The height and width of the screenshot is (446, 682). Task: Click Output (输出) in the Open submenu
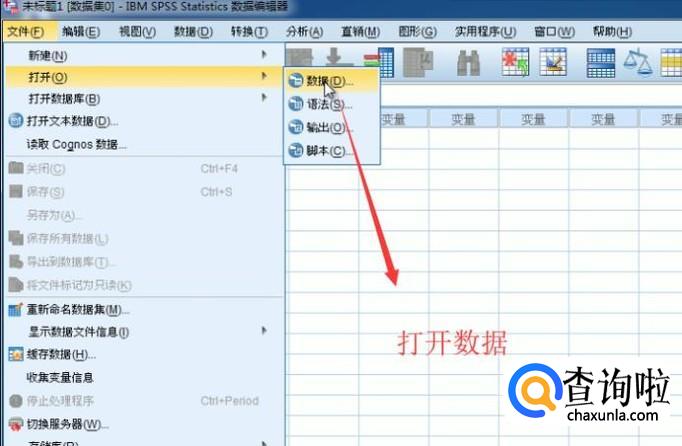(332, 127)
